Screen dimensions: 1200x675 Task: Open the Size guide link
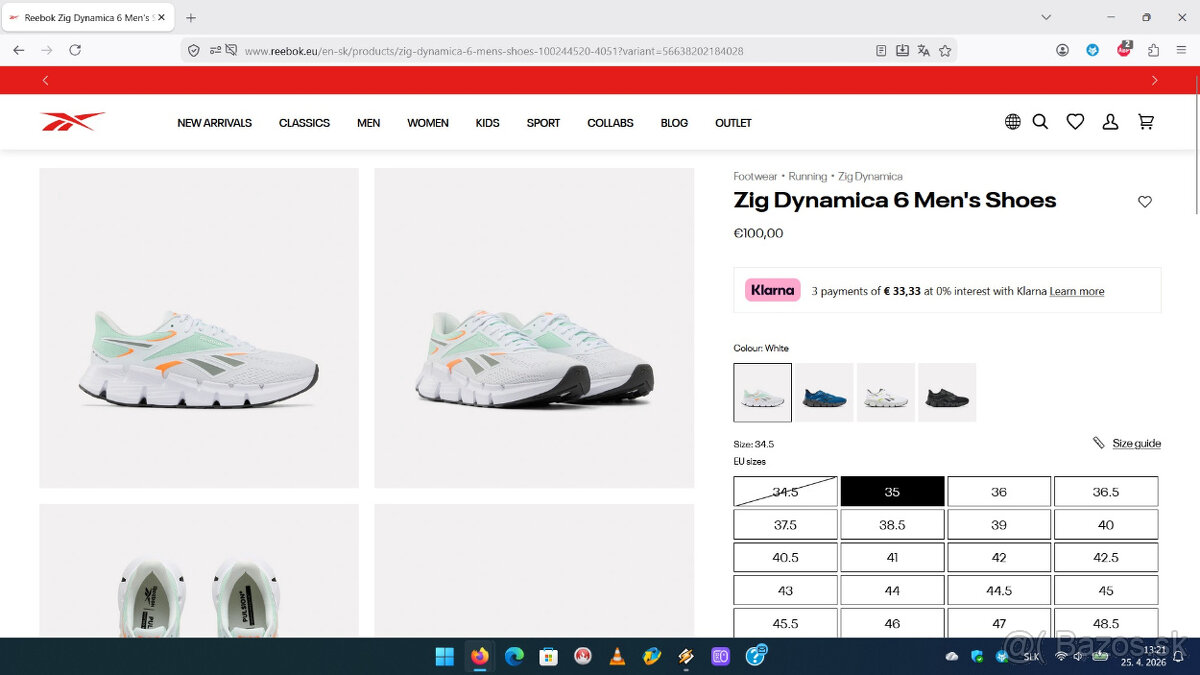coord(1136,443)
